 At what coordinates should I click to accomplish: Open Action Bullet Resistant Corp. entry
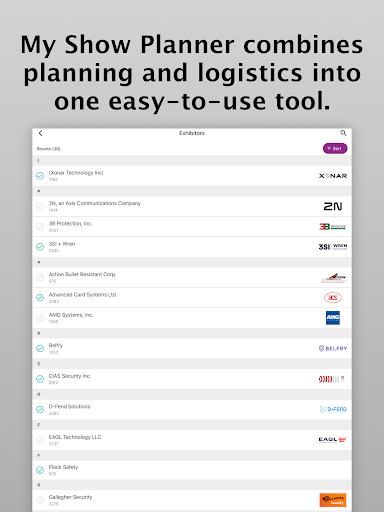pos(192,277)
